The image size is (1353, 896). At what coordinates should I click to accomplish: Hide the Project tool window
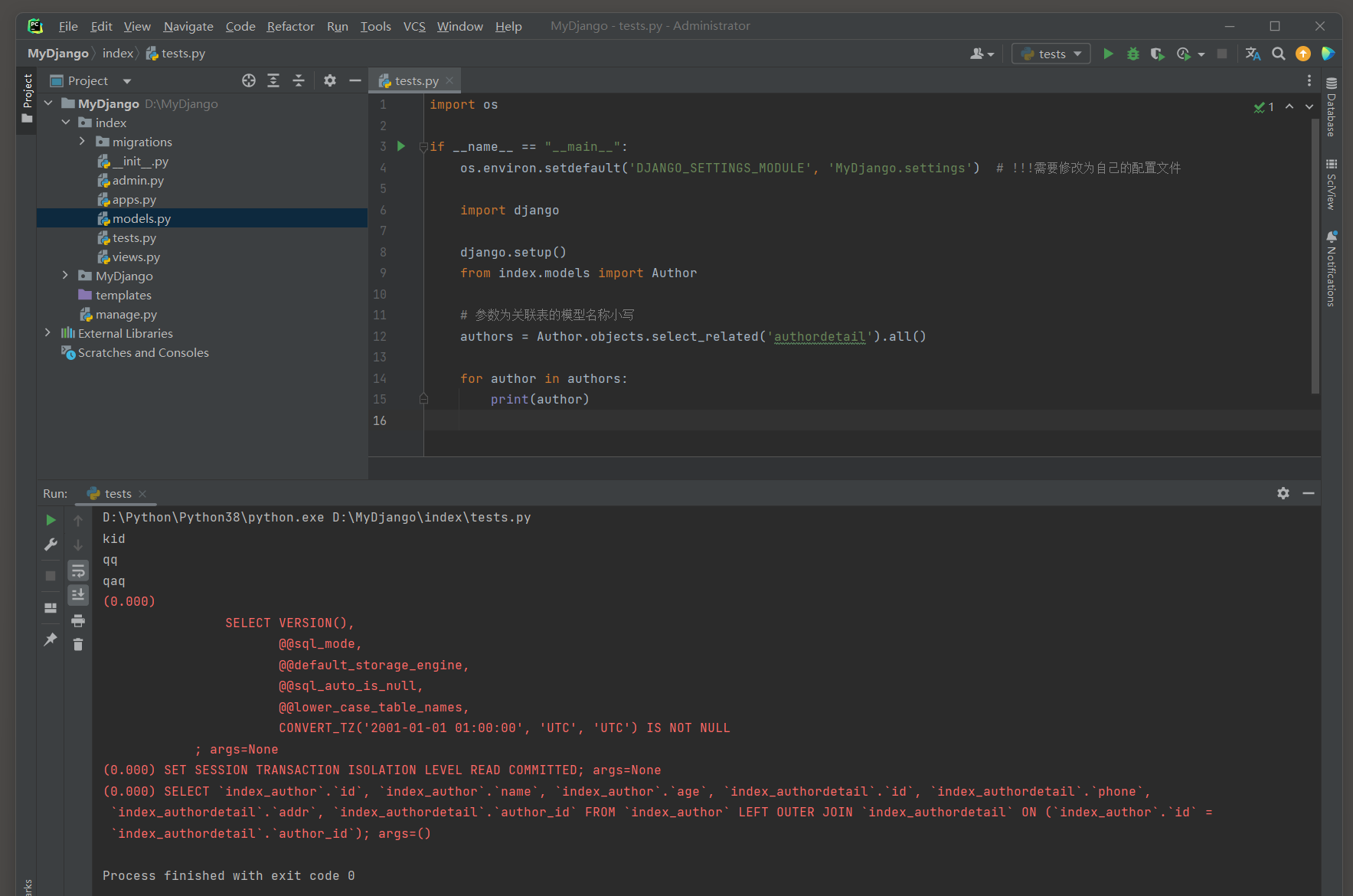(355, 80)
